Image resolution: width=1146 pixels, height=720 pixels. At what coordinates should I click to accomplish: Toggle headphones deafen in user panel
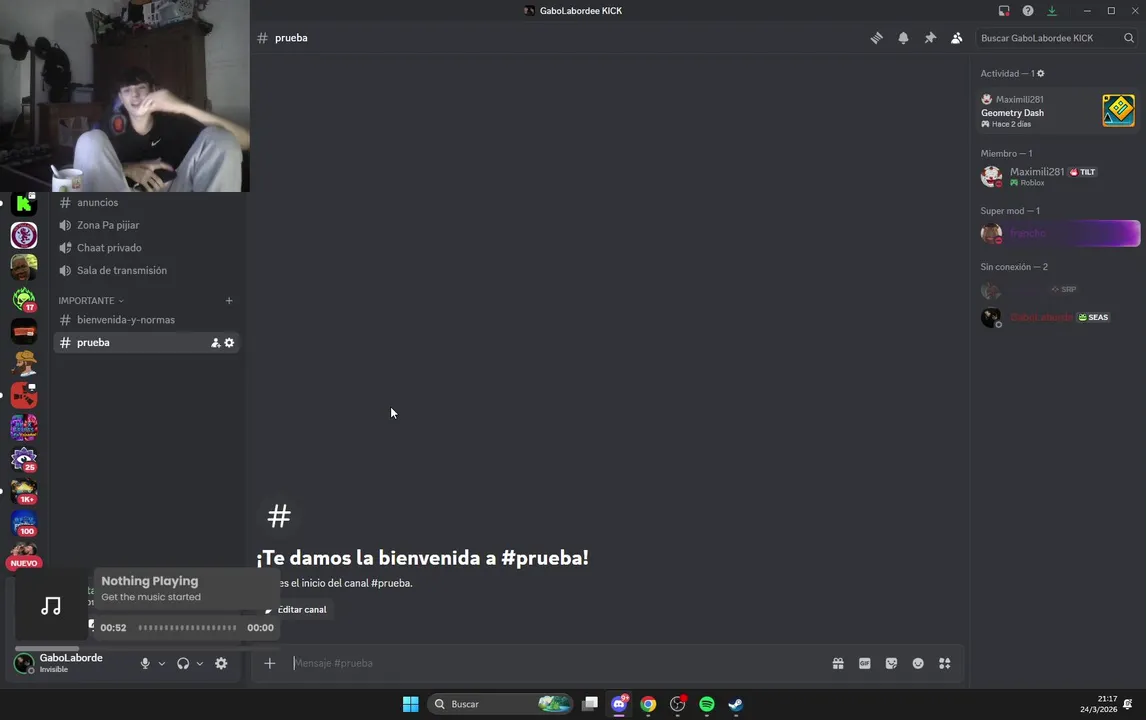click(183, 664)
